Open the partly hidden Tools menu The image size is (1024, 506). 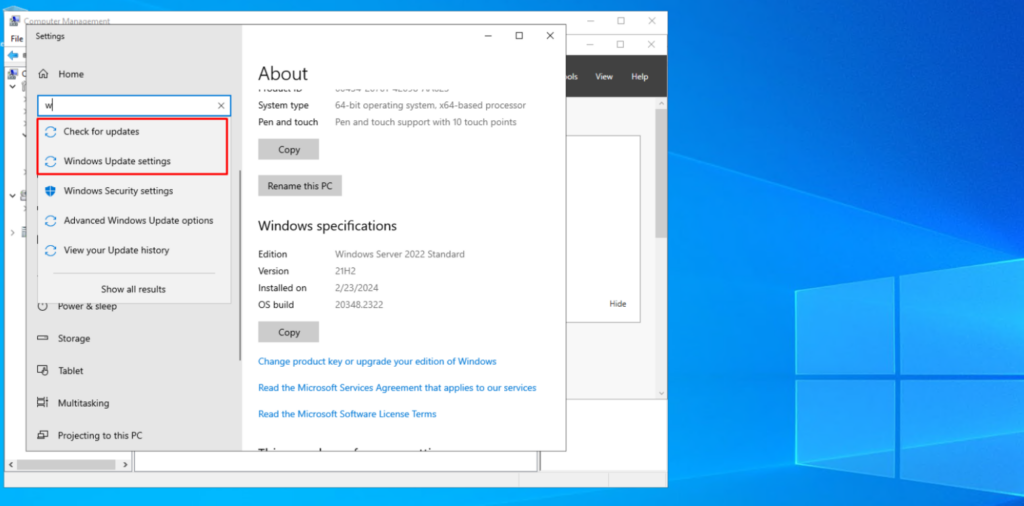click(x=572, y=77)
